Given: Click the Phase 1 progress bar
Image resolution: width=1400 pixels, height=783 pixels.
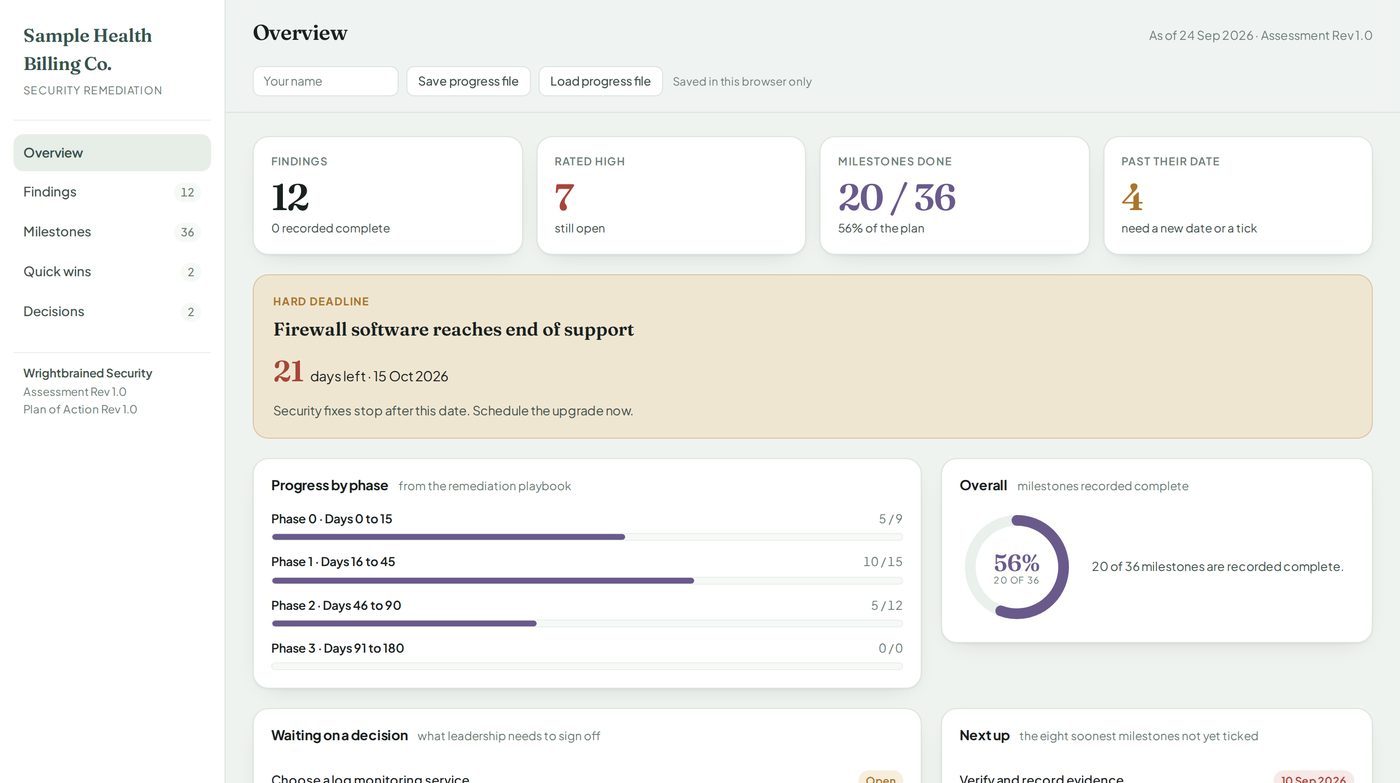Looking at the screenshot, I should pos(587,581).
